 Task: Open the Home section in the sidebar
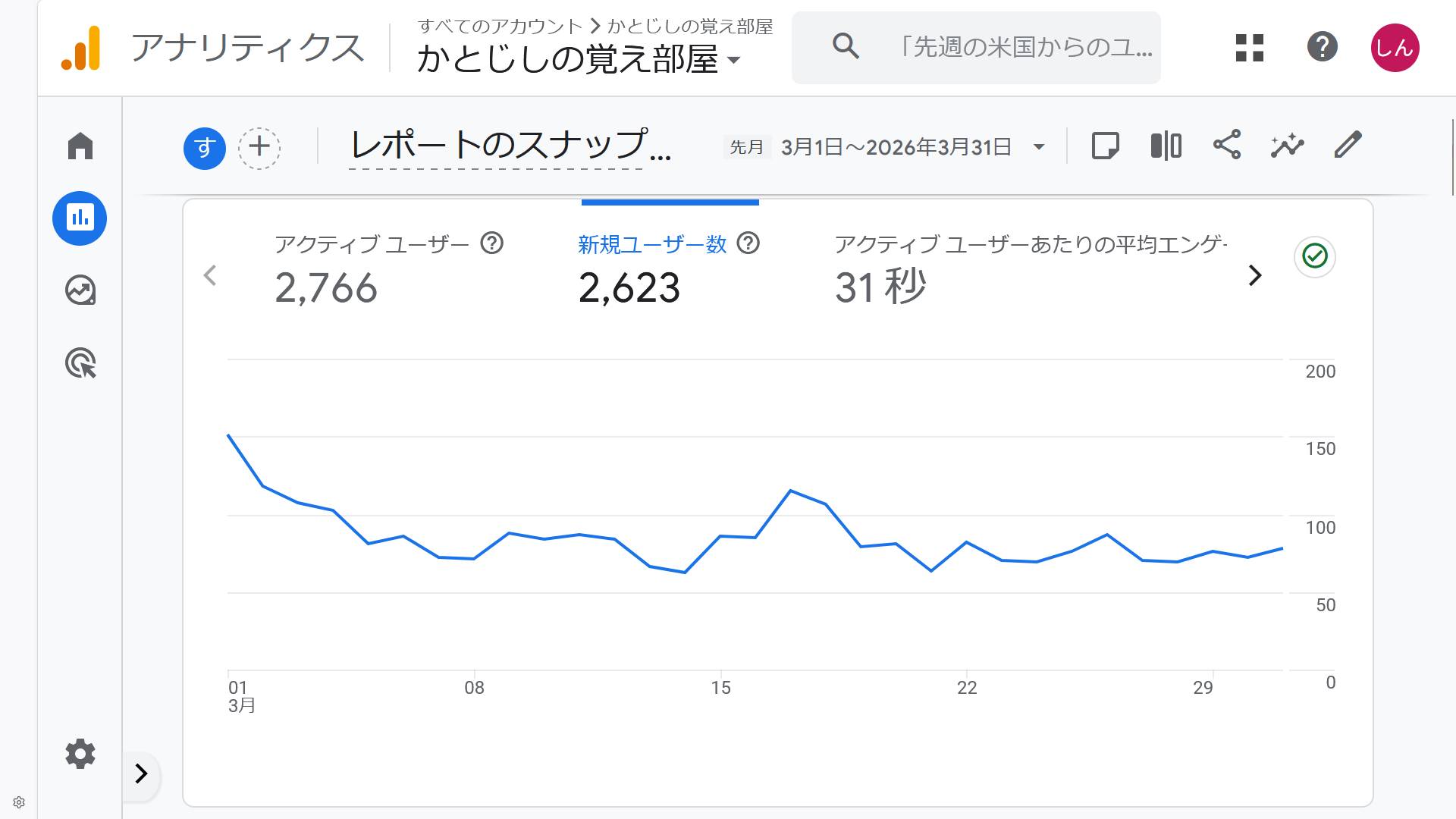coord(80,146)
